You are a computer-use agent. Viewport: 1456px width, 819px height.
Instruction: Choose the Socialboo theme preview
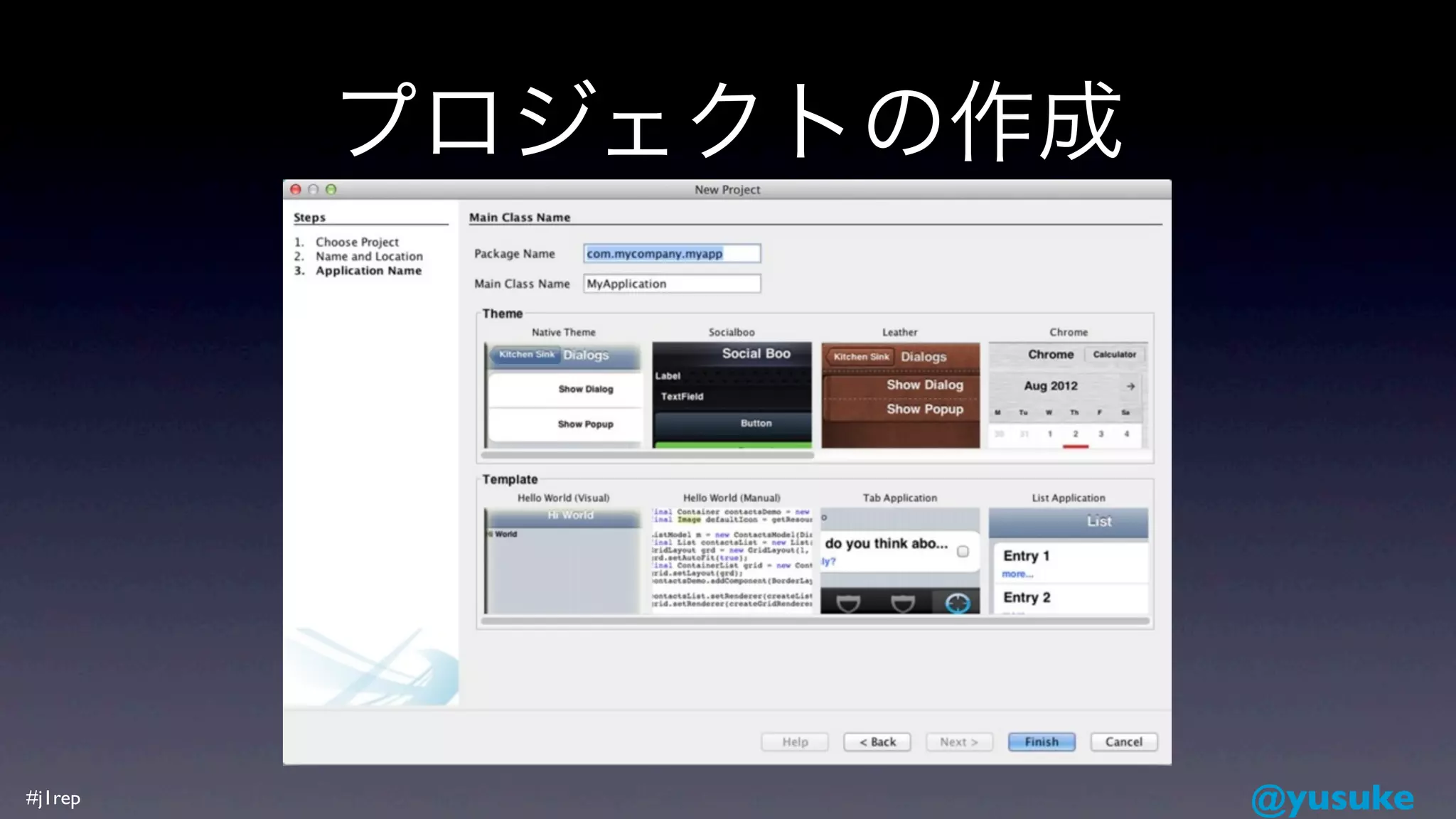tap(732, 395)
